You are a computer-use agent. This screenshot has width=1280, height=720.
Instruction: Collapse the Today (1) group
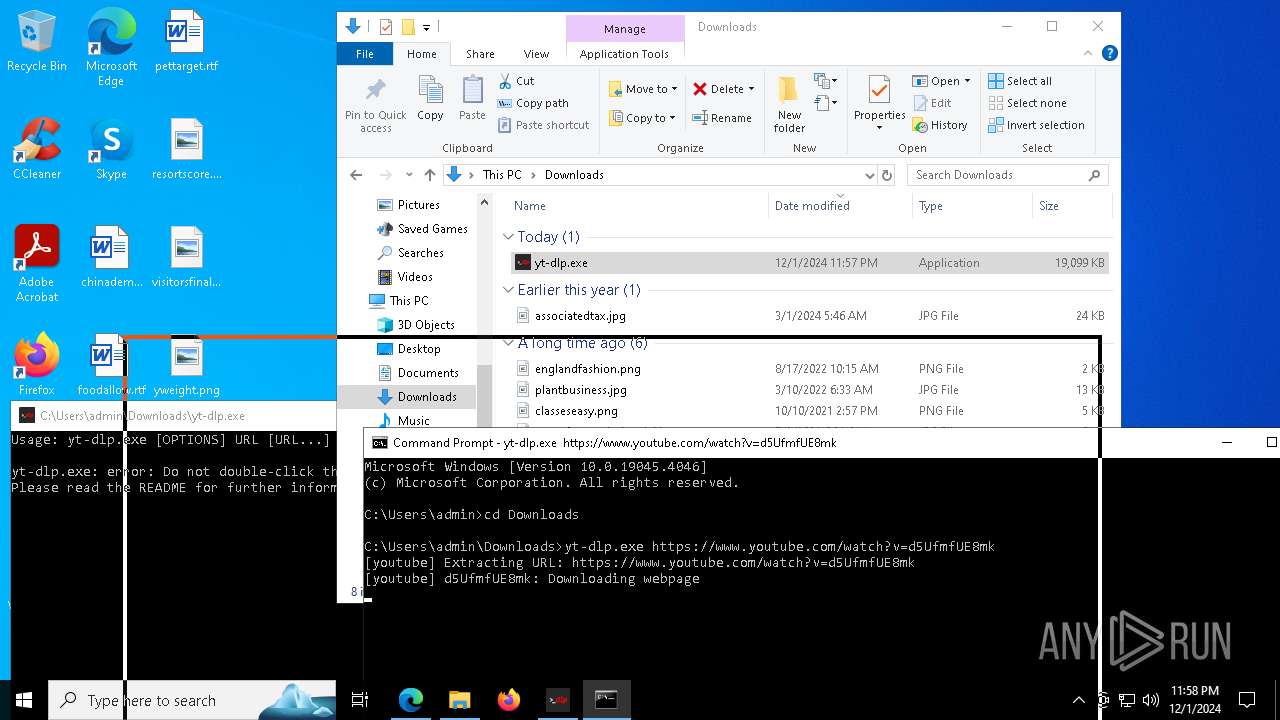509,237
